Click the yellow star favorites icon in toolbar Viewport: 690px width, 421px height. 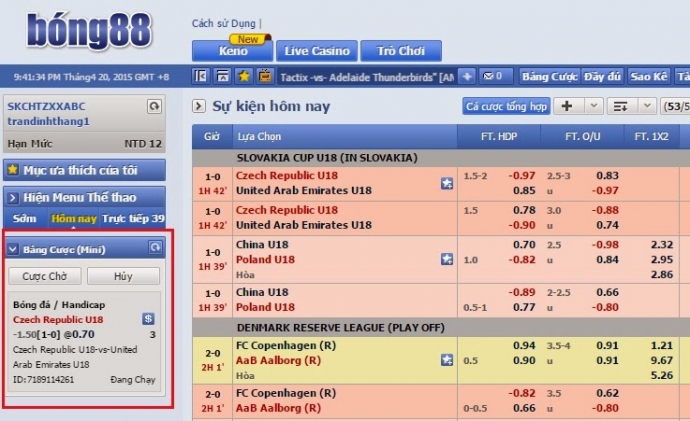point(244,76)
